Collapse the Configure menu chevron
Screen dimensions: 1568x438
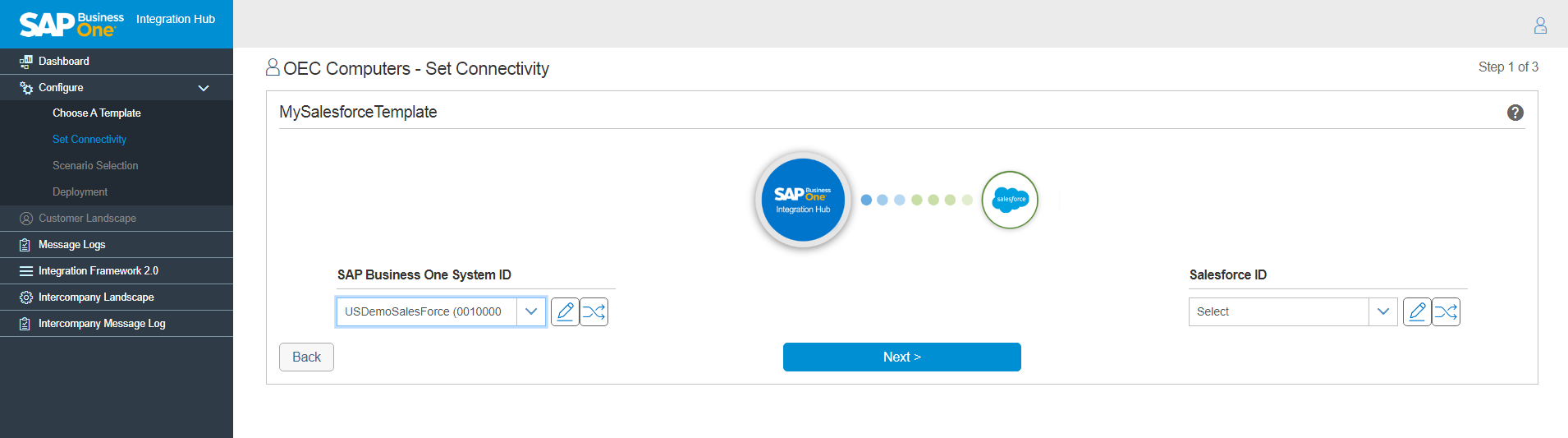tap(204, 88)
